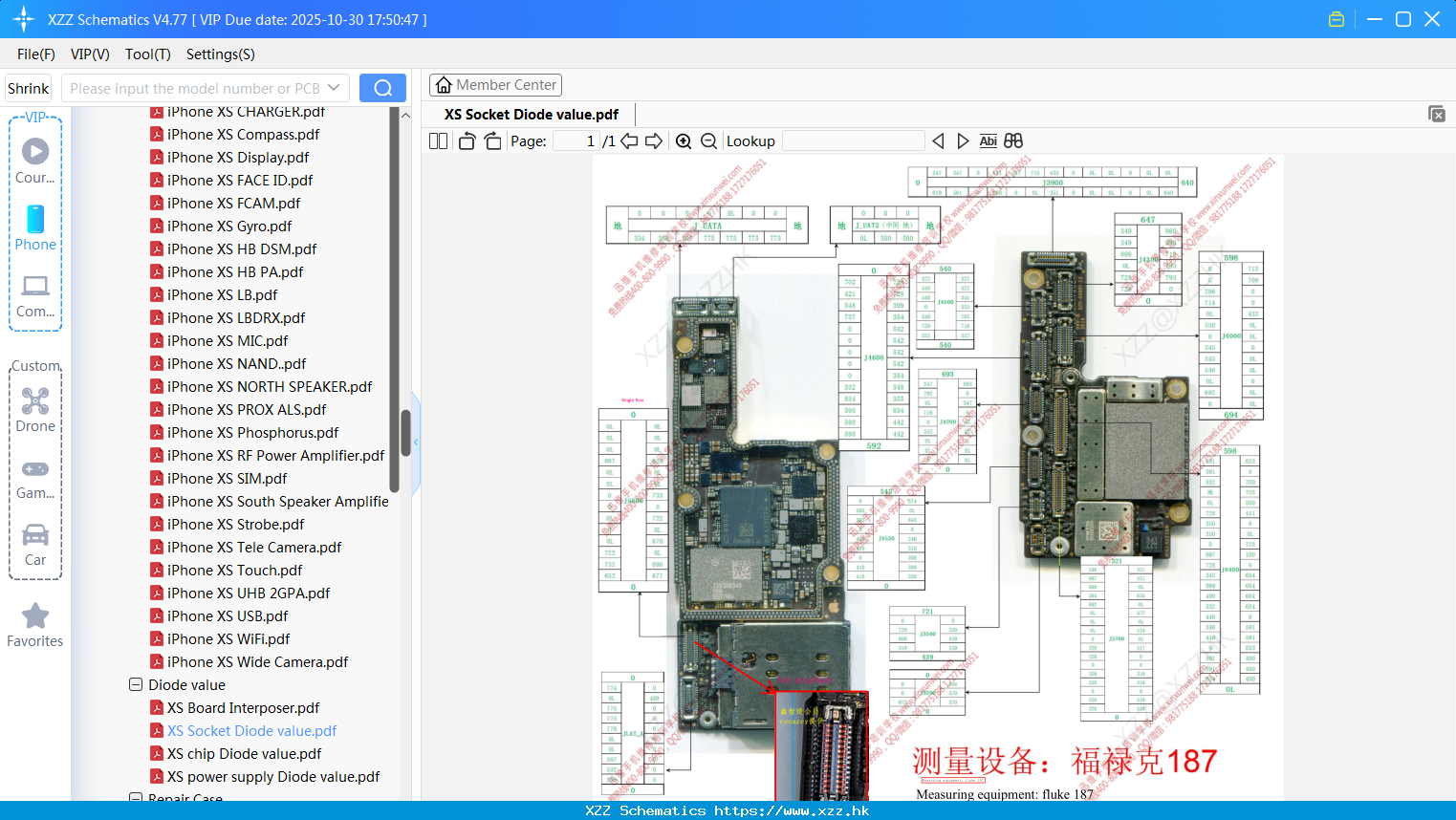Click the toolbox icon in title bar

coord(1336,19)
